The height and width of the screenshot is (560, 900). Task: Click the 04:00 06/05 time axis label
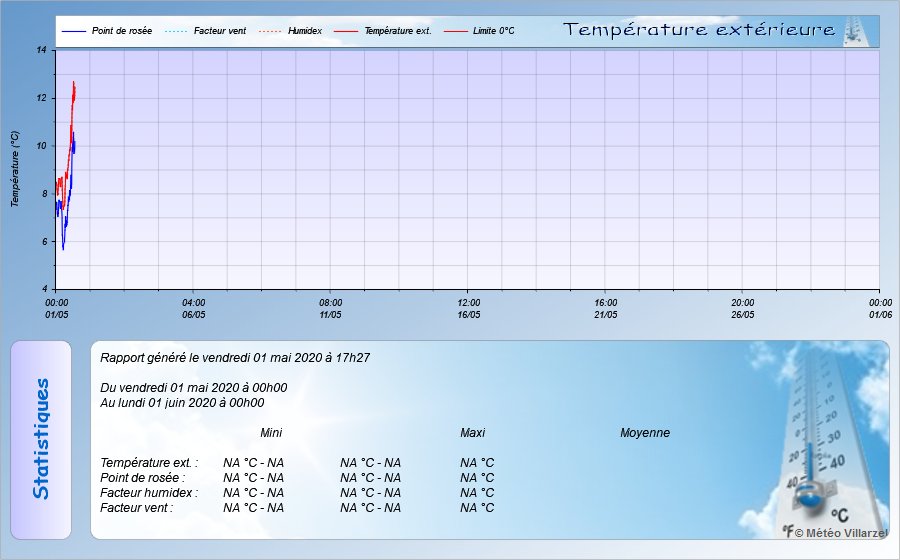tap(194, 308)
